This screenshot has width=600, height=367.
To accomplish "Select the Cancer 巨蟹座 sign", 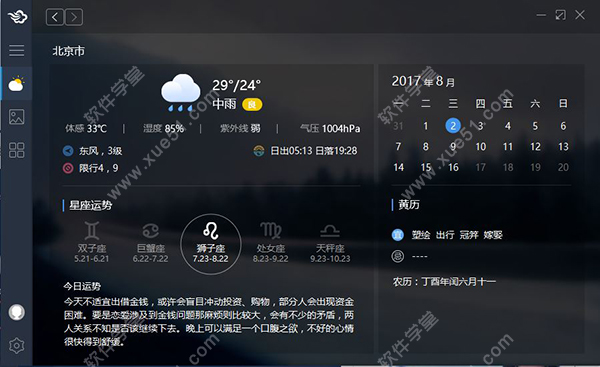I will click(x=151, y=243).
